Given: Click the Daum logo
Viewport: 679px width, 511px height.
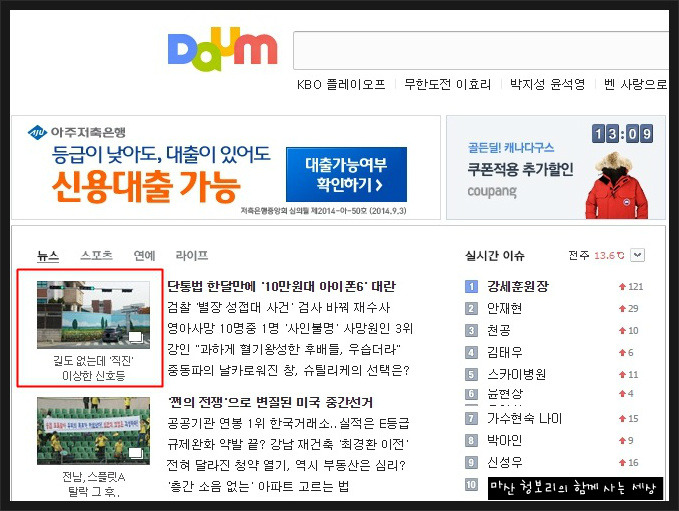Looking at the screenshot, I should tap(222, 49).
